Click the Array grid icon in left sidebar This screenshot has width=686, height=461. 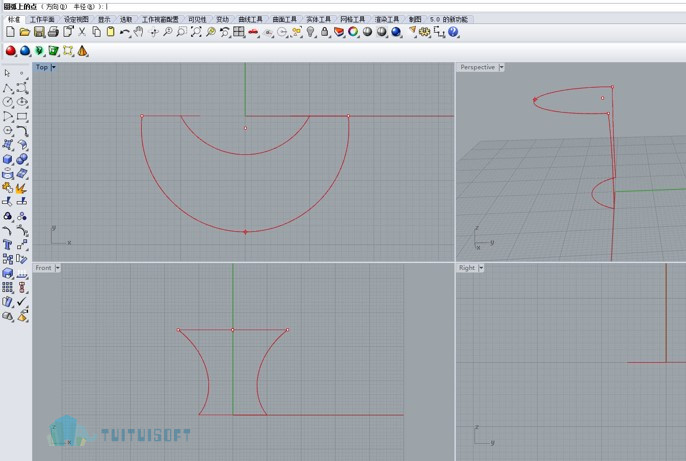pos(7,287)
